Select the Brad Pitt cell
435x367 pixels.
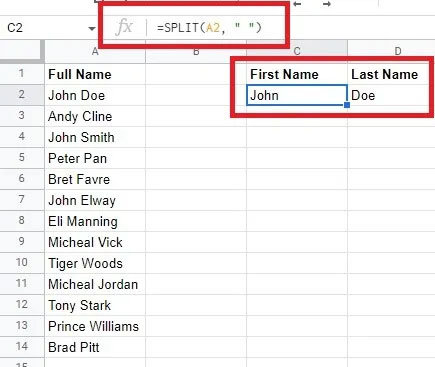coord(95,347)
